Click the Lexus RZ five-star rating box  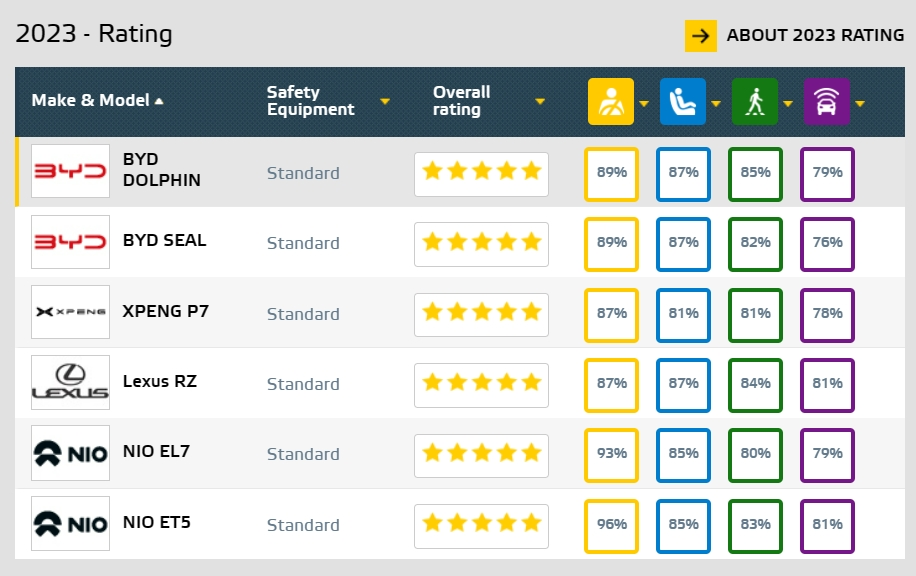481,383
